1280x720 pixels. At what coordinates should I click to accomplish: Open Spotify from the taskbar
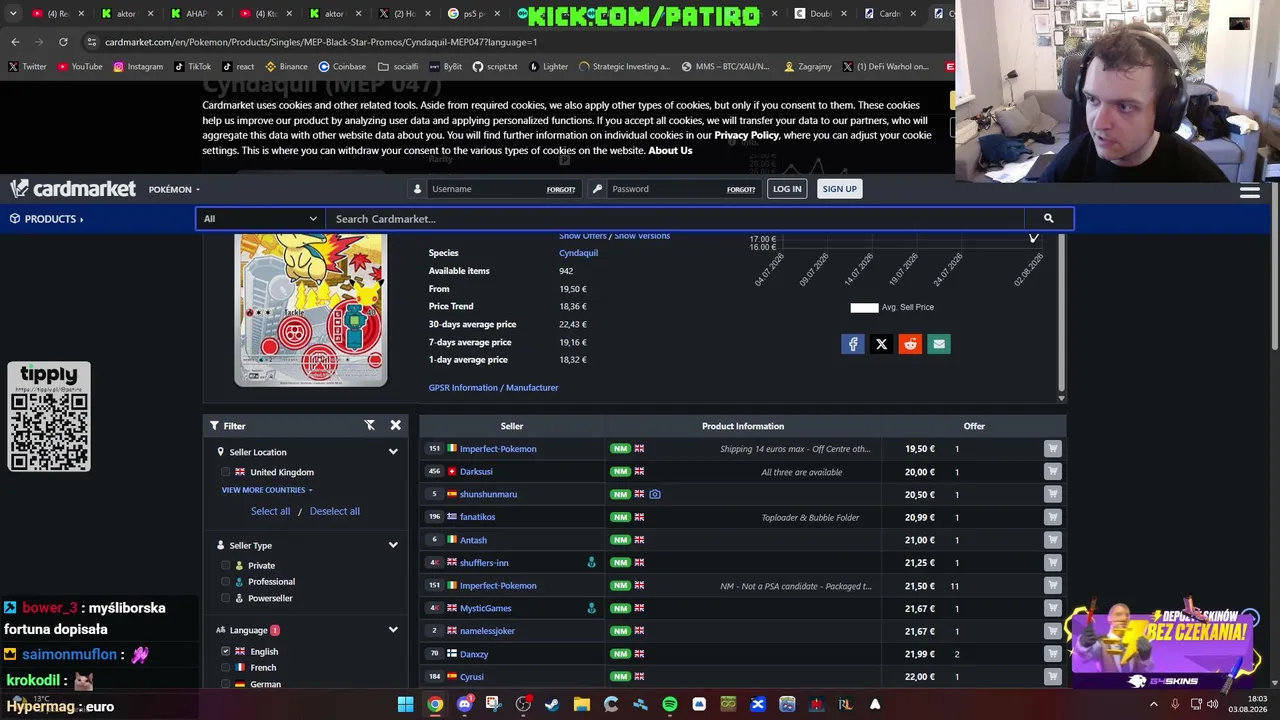(670, 704)
